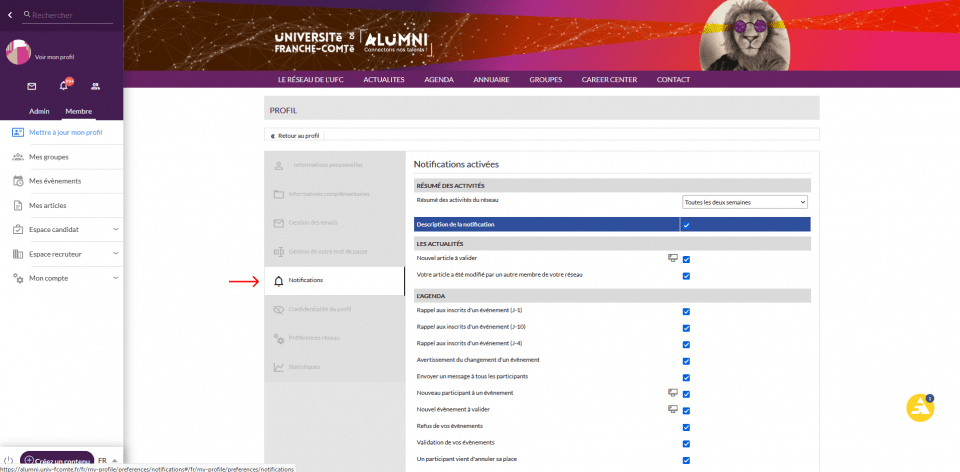Uncheck Rappel aux inscrits d'un évènement (J-1)
This screenshot has width=960, height=472.
tap(686, 311)
